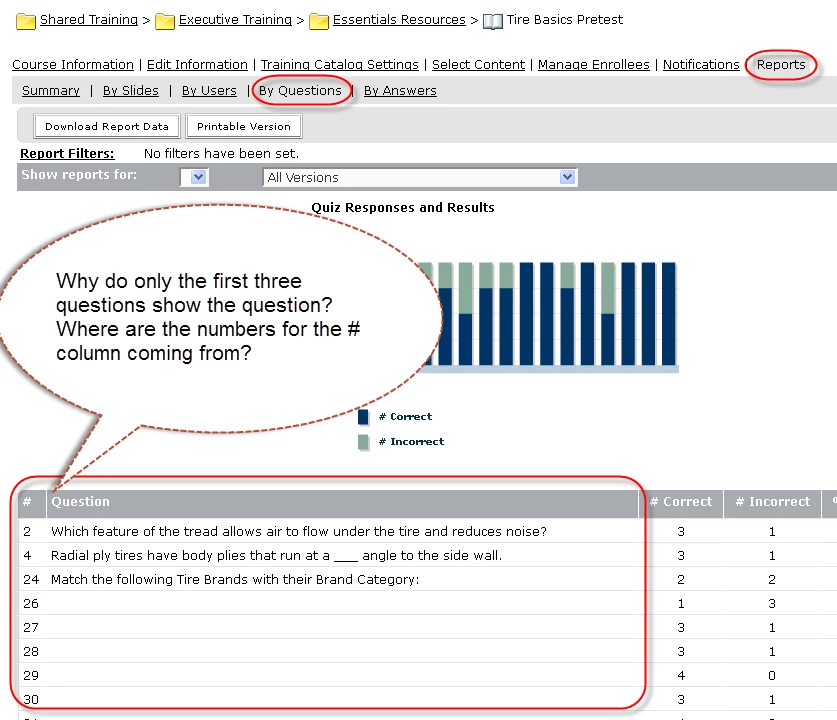Click the Download Report Data button
Viewport: 837px width, 720px height.
point(107,126)
